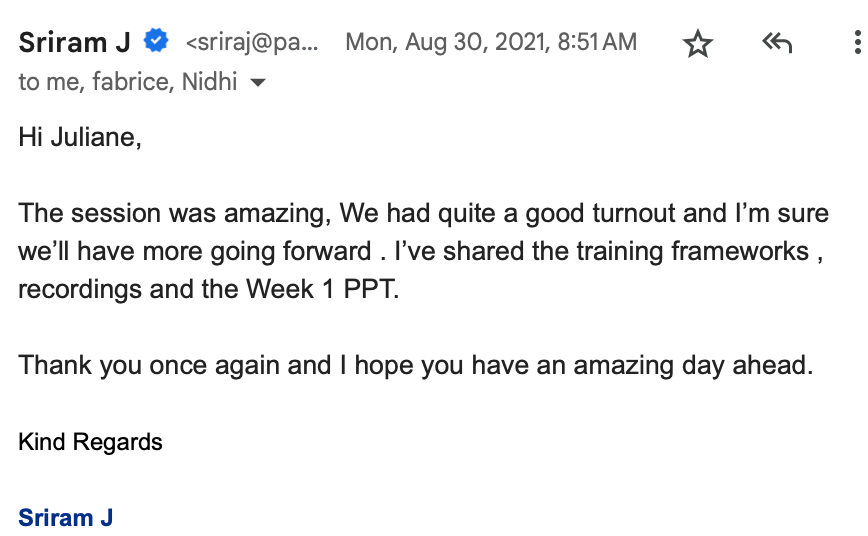Click the Reply all arrow icon
The width and height of the screenshot is (868, 536).
pos(777,43)
